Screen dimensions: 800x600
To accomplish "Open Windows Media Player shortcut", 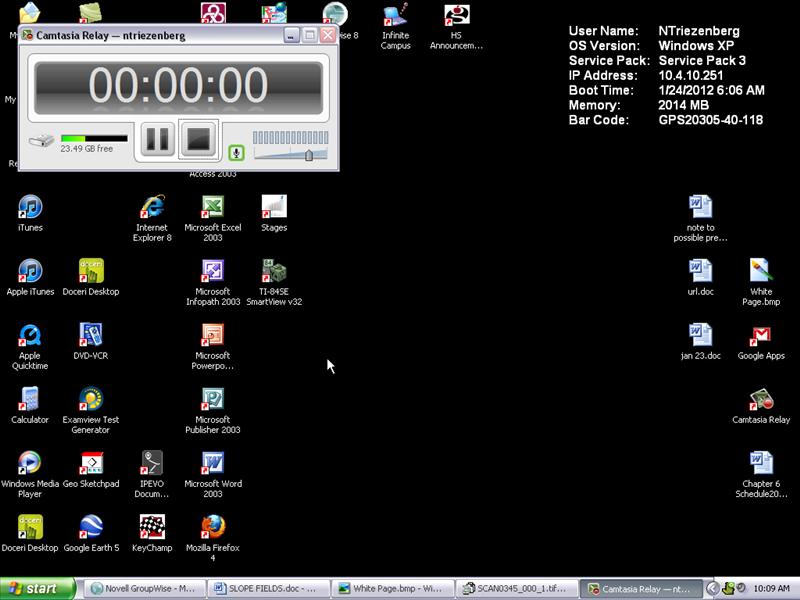I will [x=30, y=474].
